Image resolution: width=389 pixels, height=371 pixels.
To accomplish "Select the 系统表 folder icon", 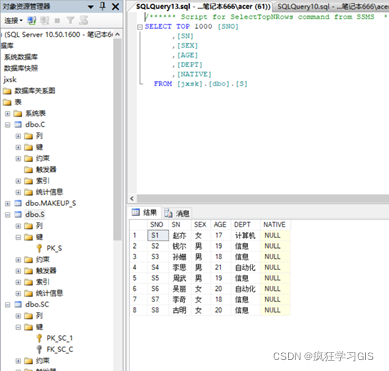I will 18,113.
